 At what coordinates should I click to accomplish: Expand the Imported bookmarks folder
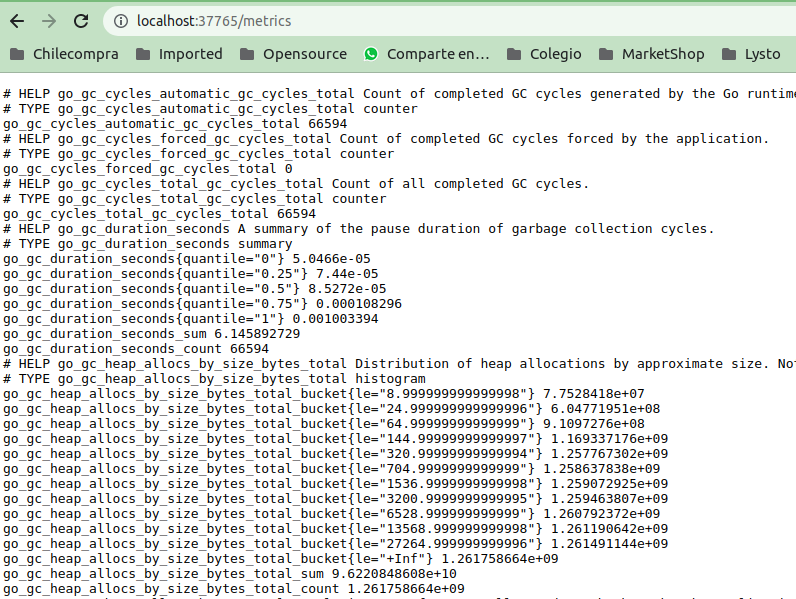point(178,54)
